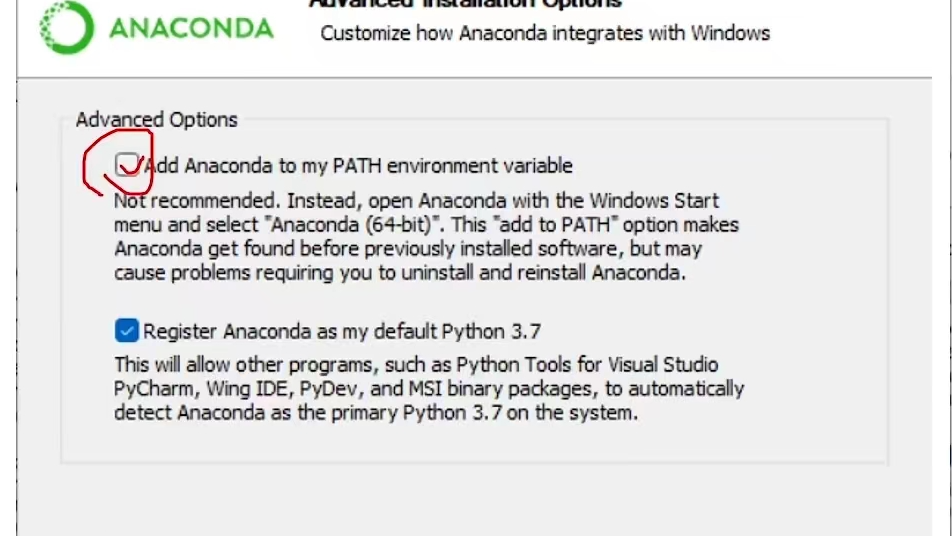The height and width of the screenshot is (536, 952).
Task: Uncheck Register Anaconda as default Python checkbox
Action: tap(126, 330)
